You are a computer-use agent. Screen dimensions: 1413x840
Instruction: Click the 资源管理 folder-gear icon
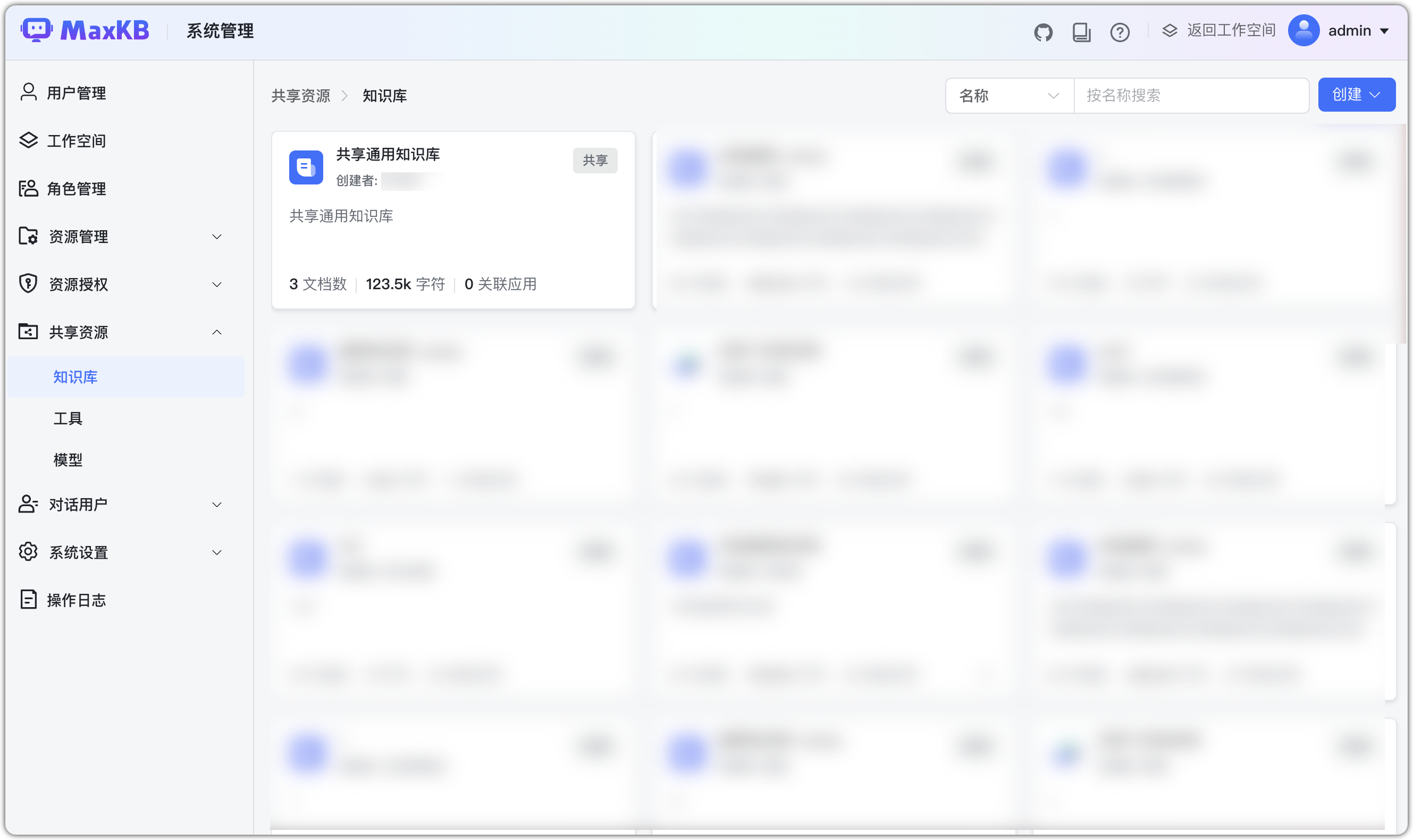28,236
